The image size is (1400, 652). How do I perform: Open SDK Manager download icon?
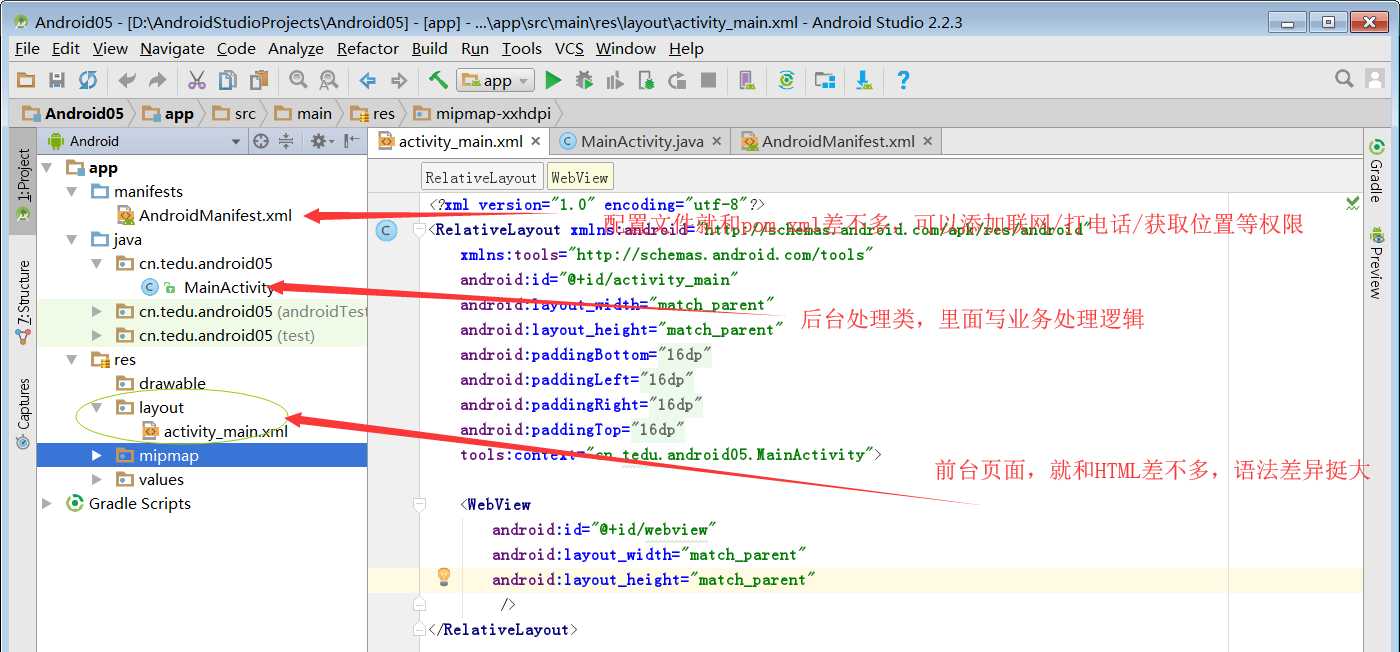click(x=864, y=80)
